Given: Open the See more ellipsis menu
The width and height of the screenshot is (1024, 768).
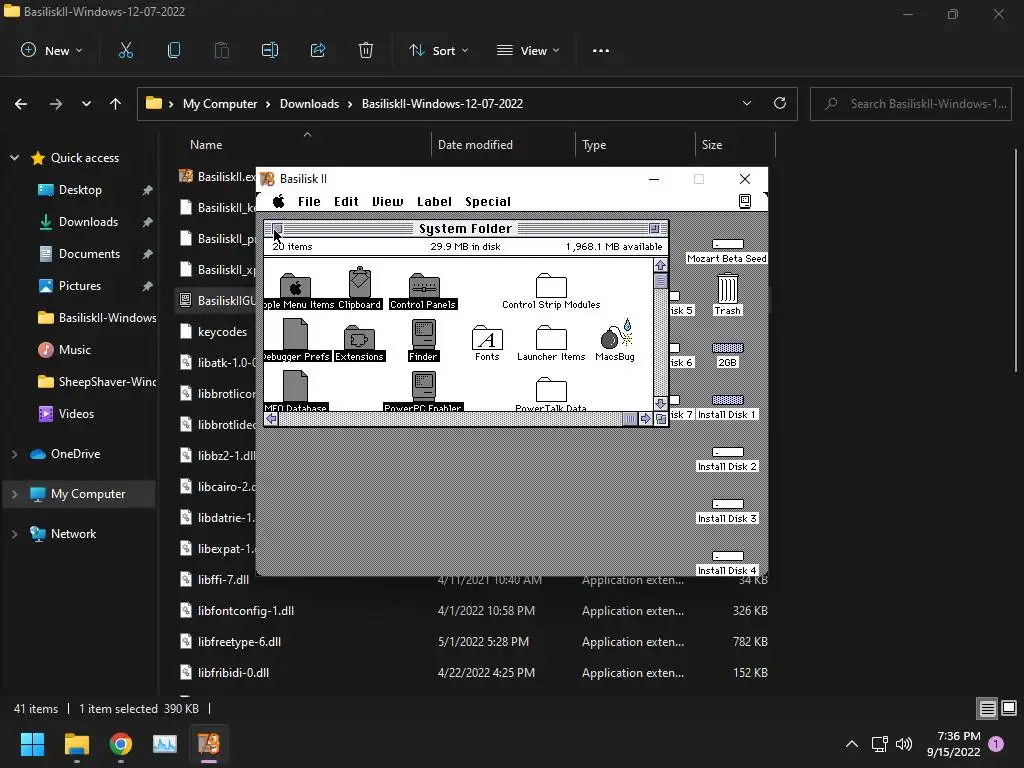Looking at the screenshot, I should 601,50.
